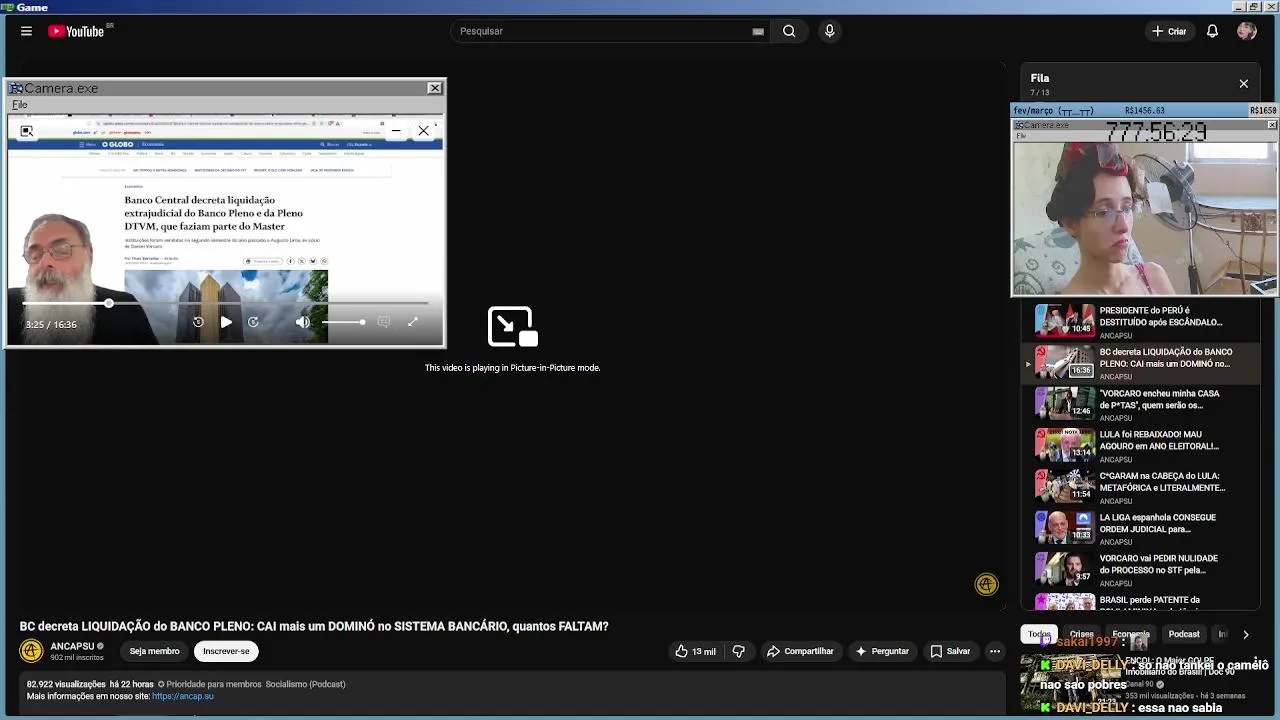Adjust the PiP volume slider
1280x720 pixels.
[x=343, y=322]
